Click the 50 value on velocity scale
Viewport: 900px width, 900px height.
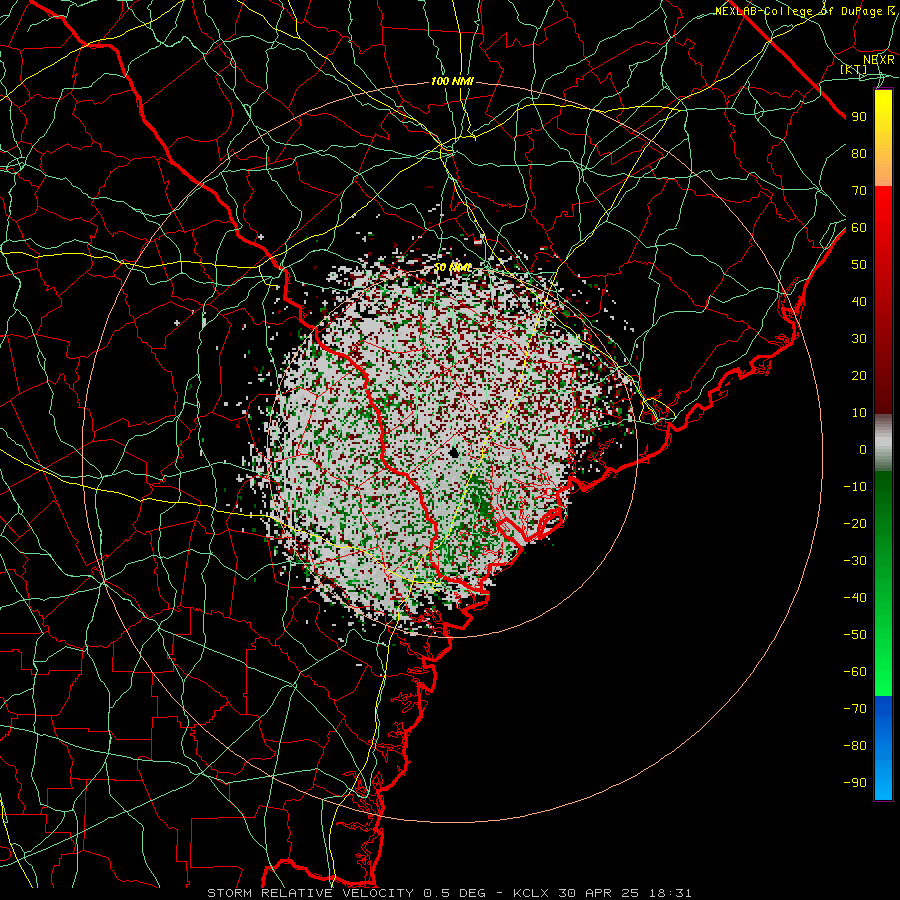click(x=859, y=265)
